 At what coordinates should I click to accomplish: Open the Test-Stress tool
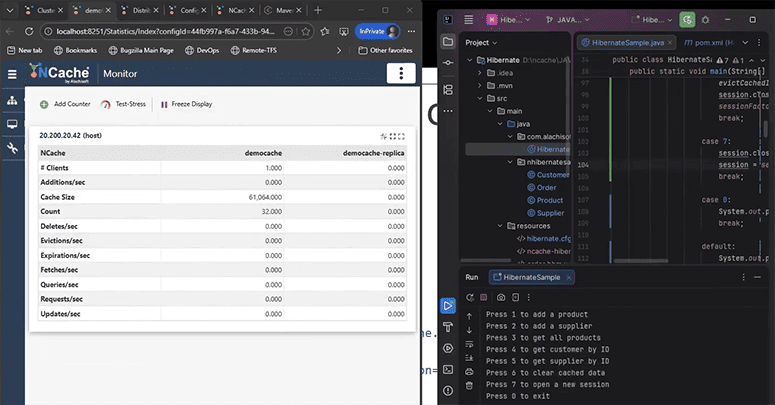pyautogui.click(x=124, y=104)
